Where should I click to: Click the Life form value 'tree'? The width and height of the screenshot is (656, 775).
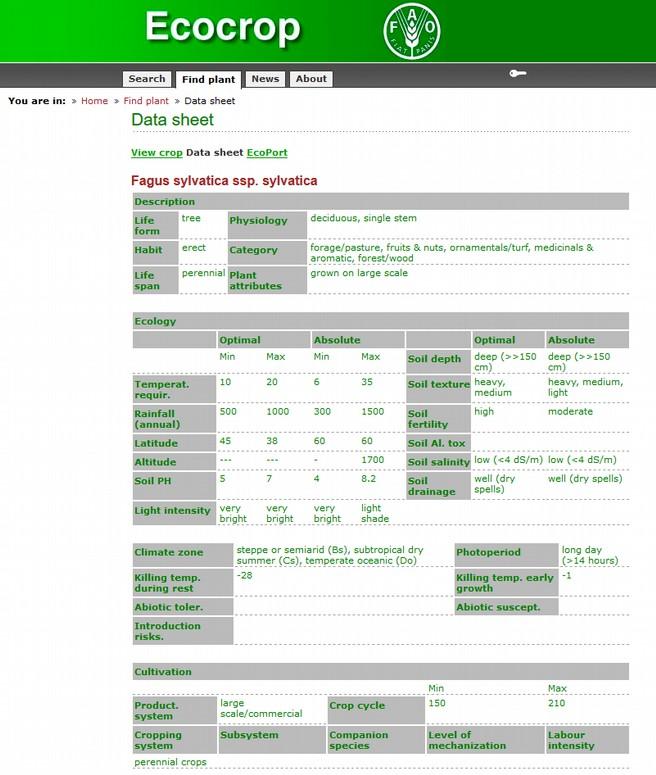click(x=191, y=218)
